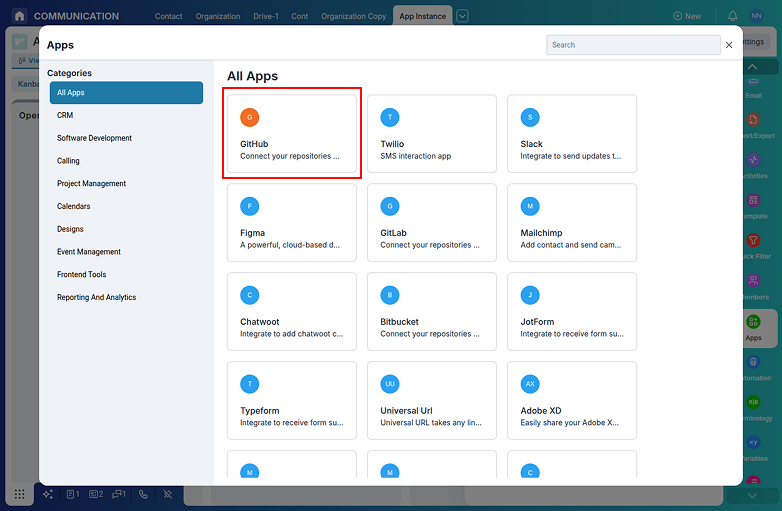Click the Apps icon in the right sidebar

coord(753,322)
